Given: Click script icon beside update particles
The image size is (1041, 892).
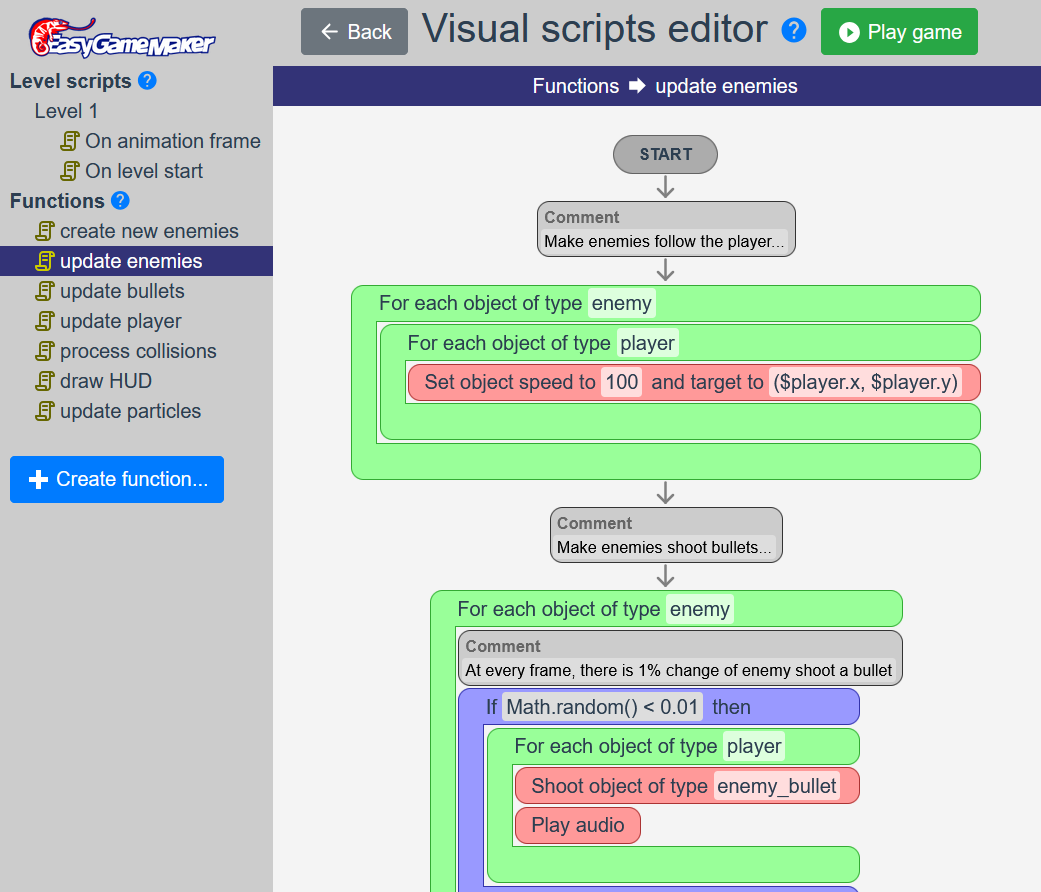Looking at the screenshot, I should coord(45,411).
